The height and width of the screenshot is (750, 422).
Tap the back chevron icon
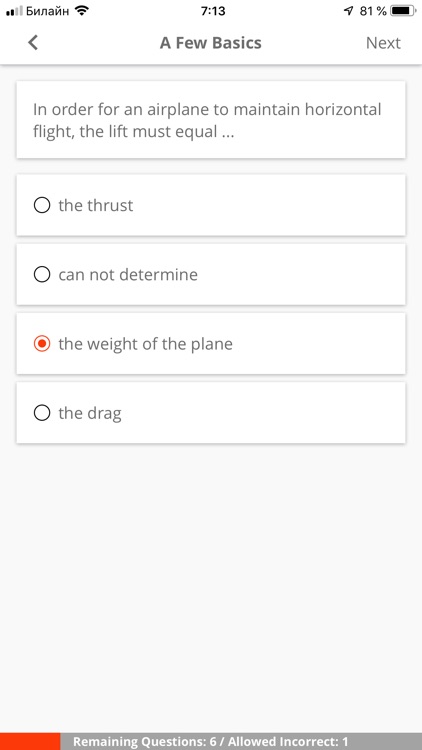[33, 43]
